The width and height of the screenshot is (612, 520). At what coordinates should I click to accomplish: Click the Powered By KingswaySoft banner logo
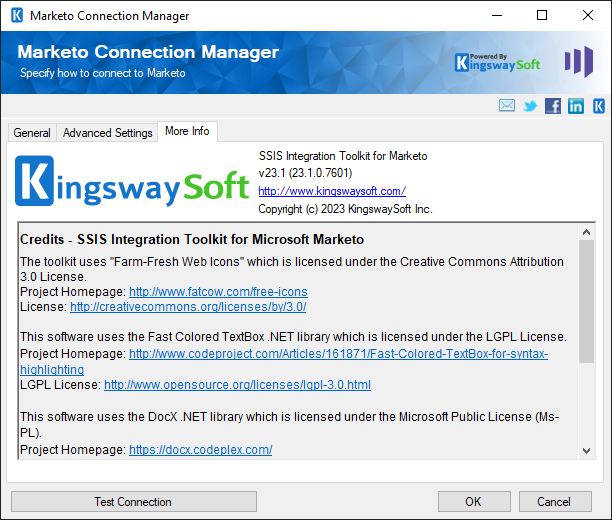pos(498,62)
